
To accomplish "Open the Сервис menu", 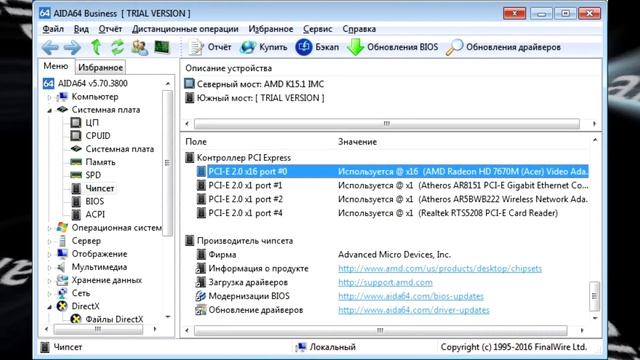I will (318, 29).
